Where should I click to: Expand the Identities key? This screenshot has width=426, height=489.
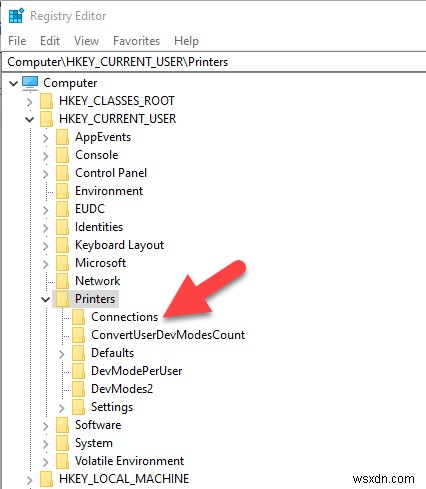46,228
